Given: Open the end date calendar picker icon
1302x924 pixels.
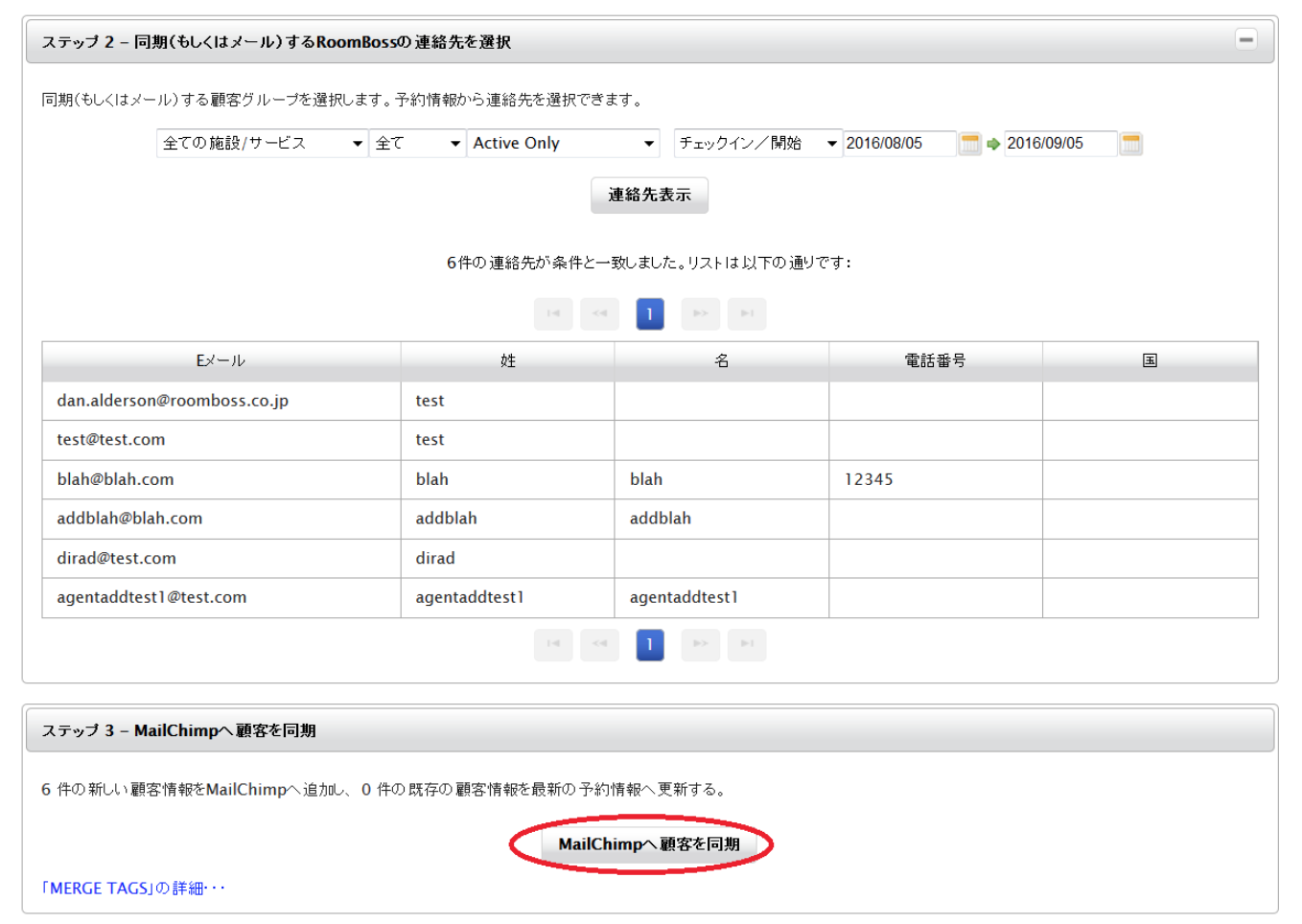Looking at the screenshot, I should [1130, 144].
